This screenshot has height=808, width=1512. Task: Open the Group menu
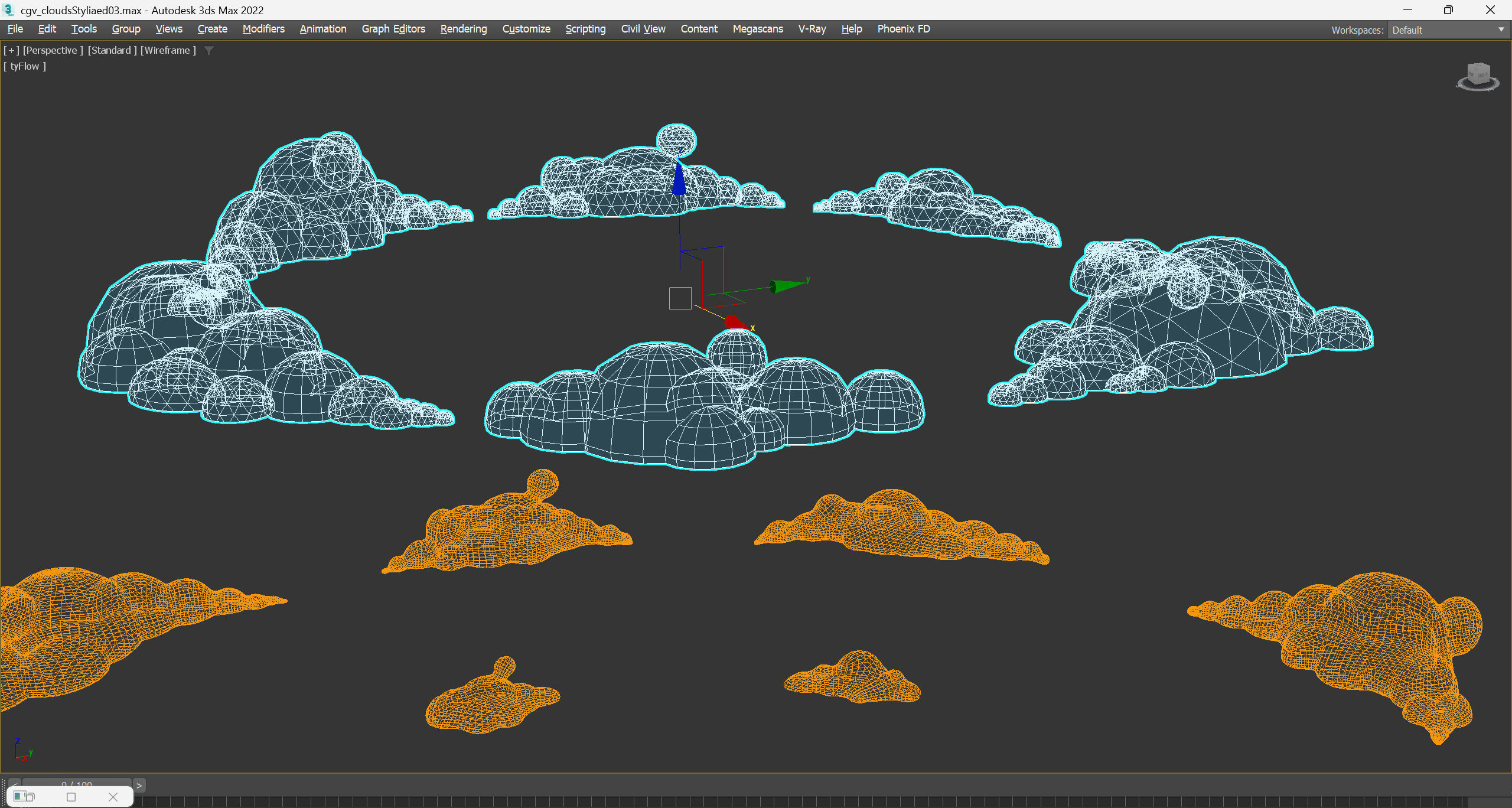(x=126, y=29)
